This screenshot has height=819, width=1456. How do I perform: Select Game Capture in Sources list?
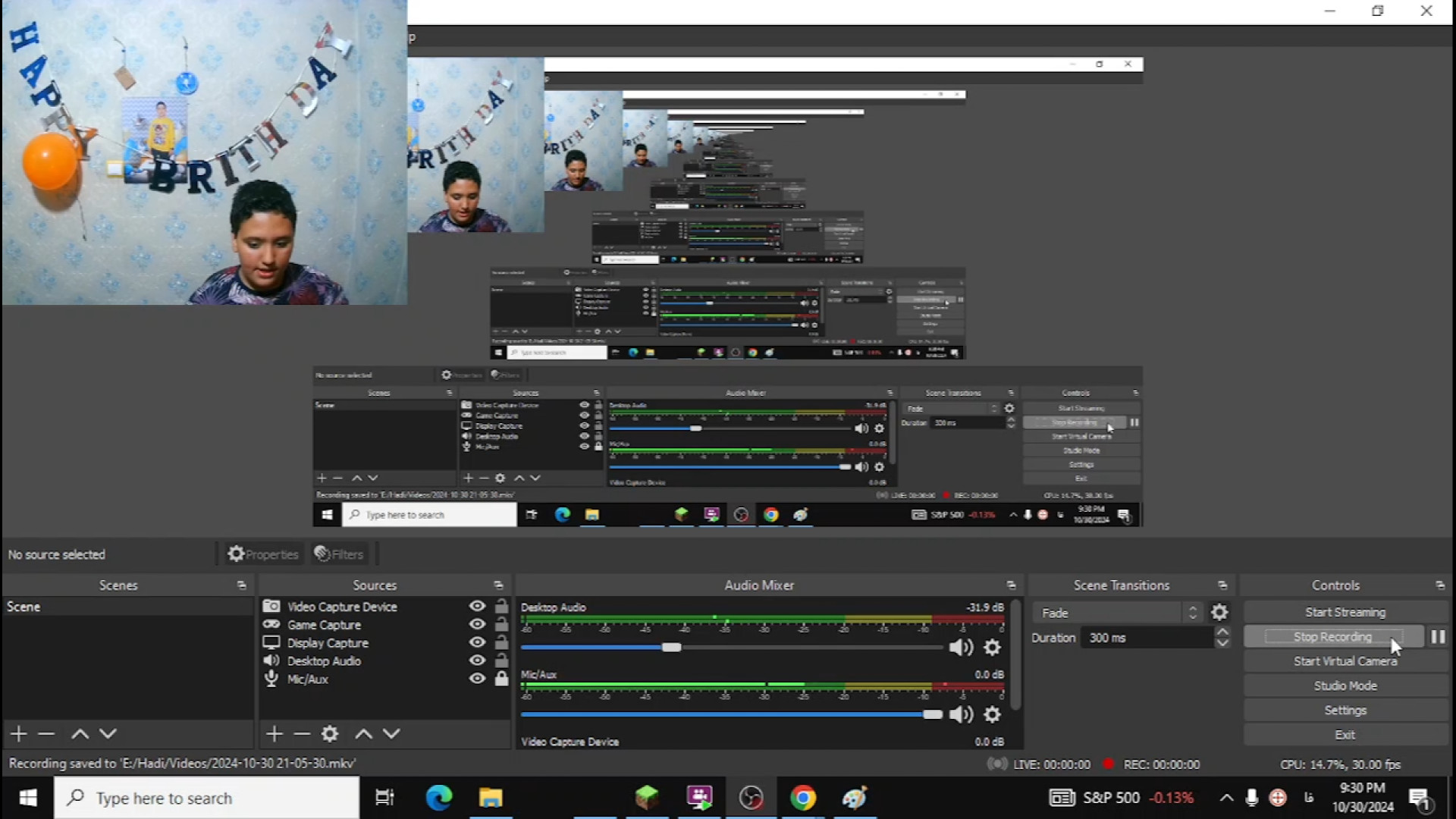pos(325,625)
